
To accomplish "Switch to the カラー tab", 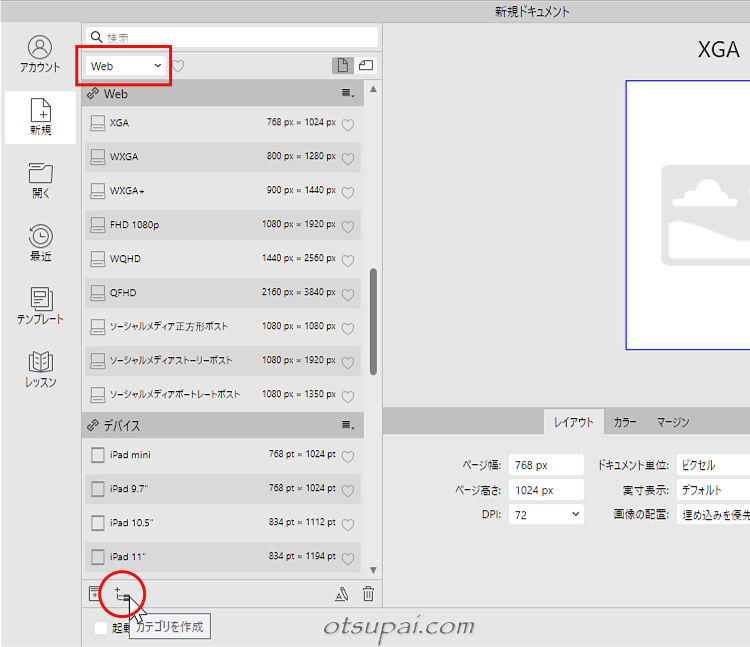I will point(624,422).
